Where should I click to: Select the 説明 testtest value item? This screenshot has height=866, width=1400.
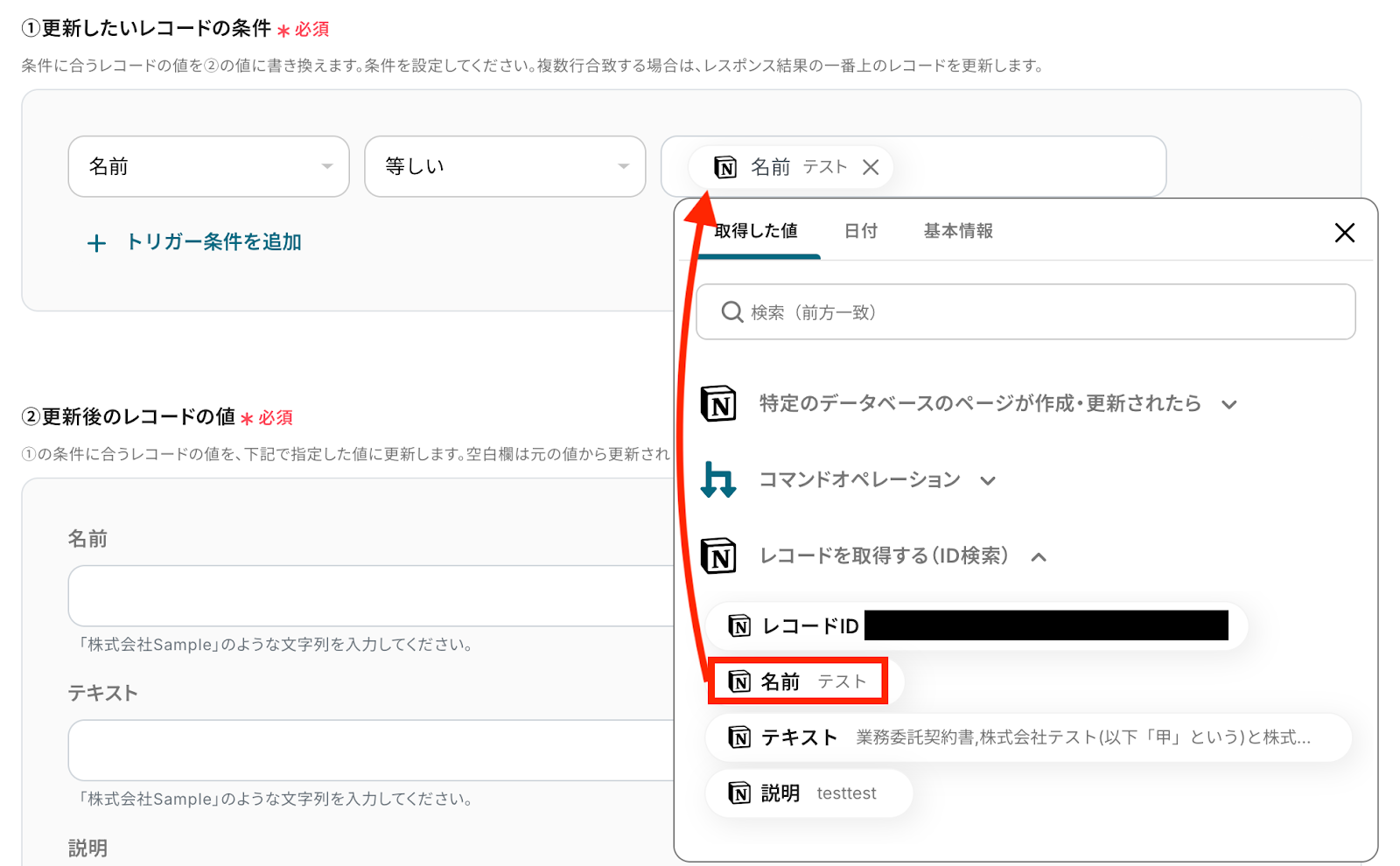pyautogui.click(x=808, y=793)
